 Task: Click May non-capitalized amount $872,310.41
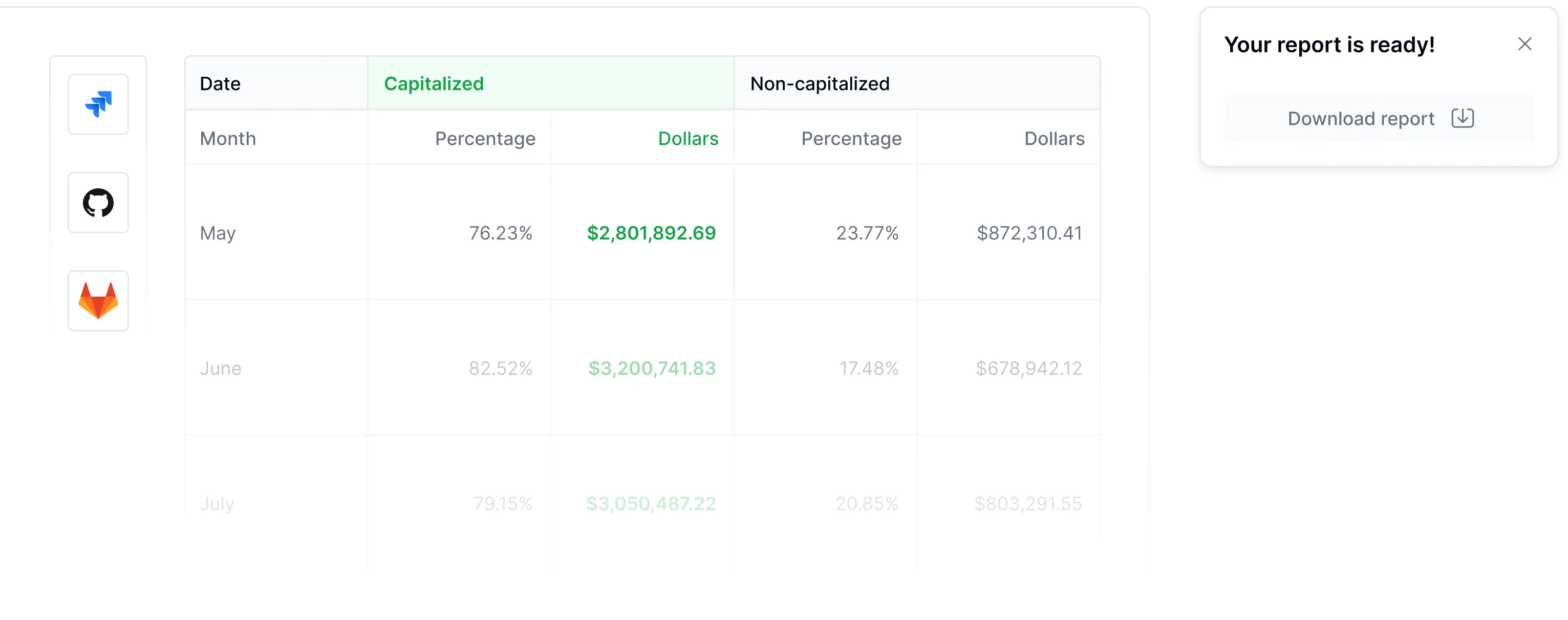point(1028,233)
